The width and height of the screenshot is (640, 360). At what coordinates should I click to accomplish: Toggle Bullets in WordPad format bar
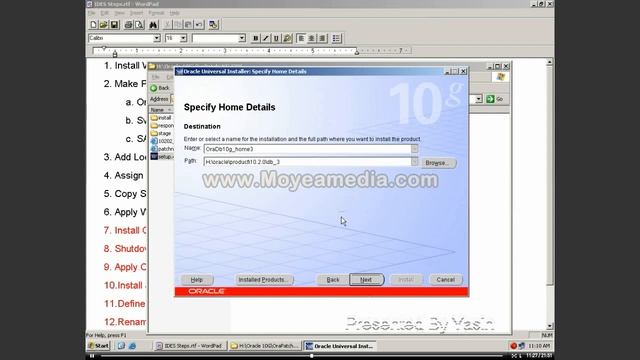click(x=336, y=38)
